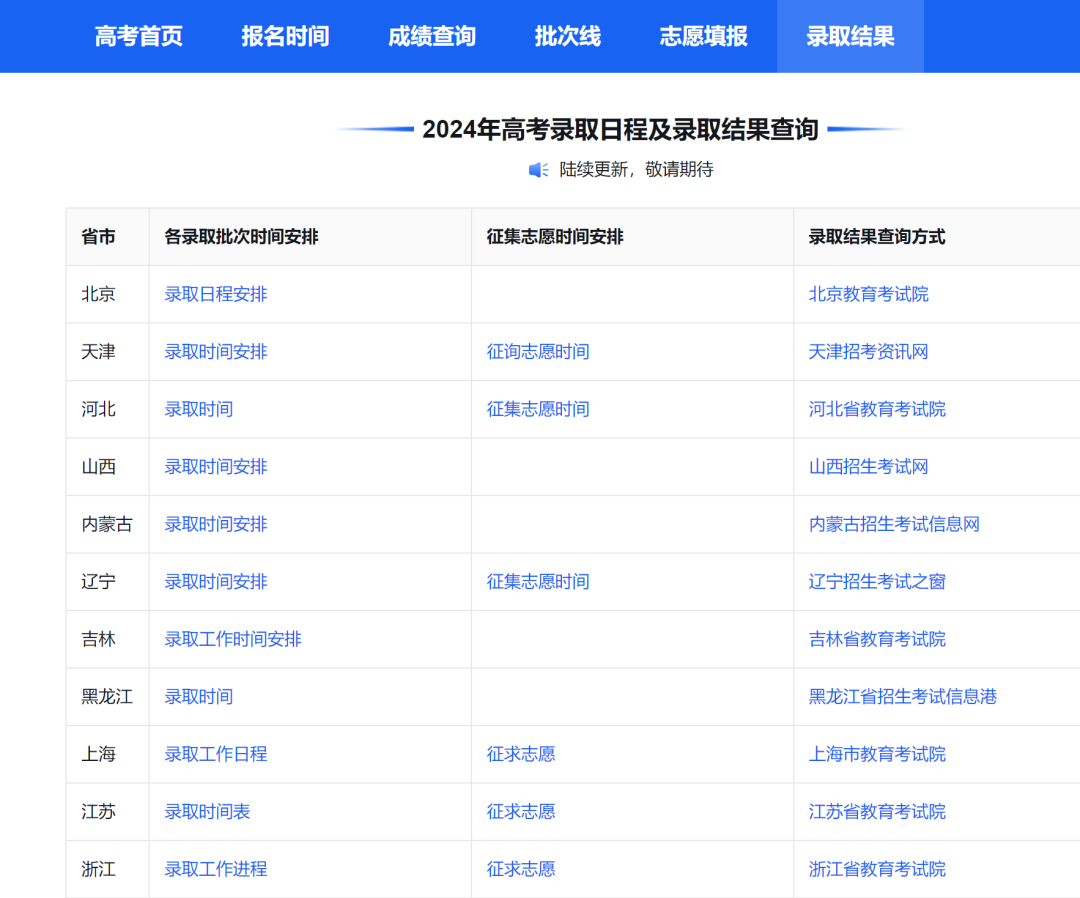Open the 批次线 navigation tab
Image resolution: width=1080 pixels, height=898 pixels.
[x=568, y=36]
